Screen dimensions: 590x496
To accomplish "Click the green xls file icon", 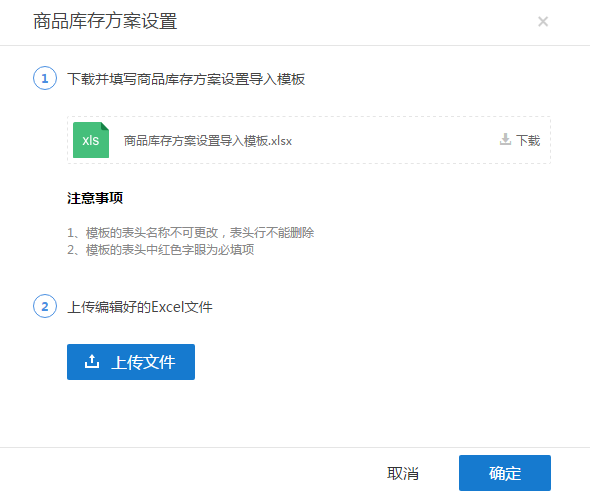I will coord(91,140).
